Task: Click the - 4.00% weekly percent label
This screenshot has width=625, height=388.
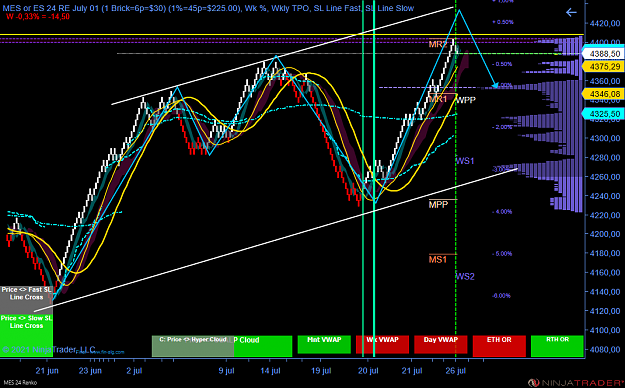Action: tap(502, 212)
